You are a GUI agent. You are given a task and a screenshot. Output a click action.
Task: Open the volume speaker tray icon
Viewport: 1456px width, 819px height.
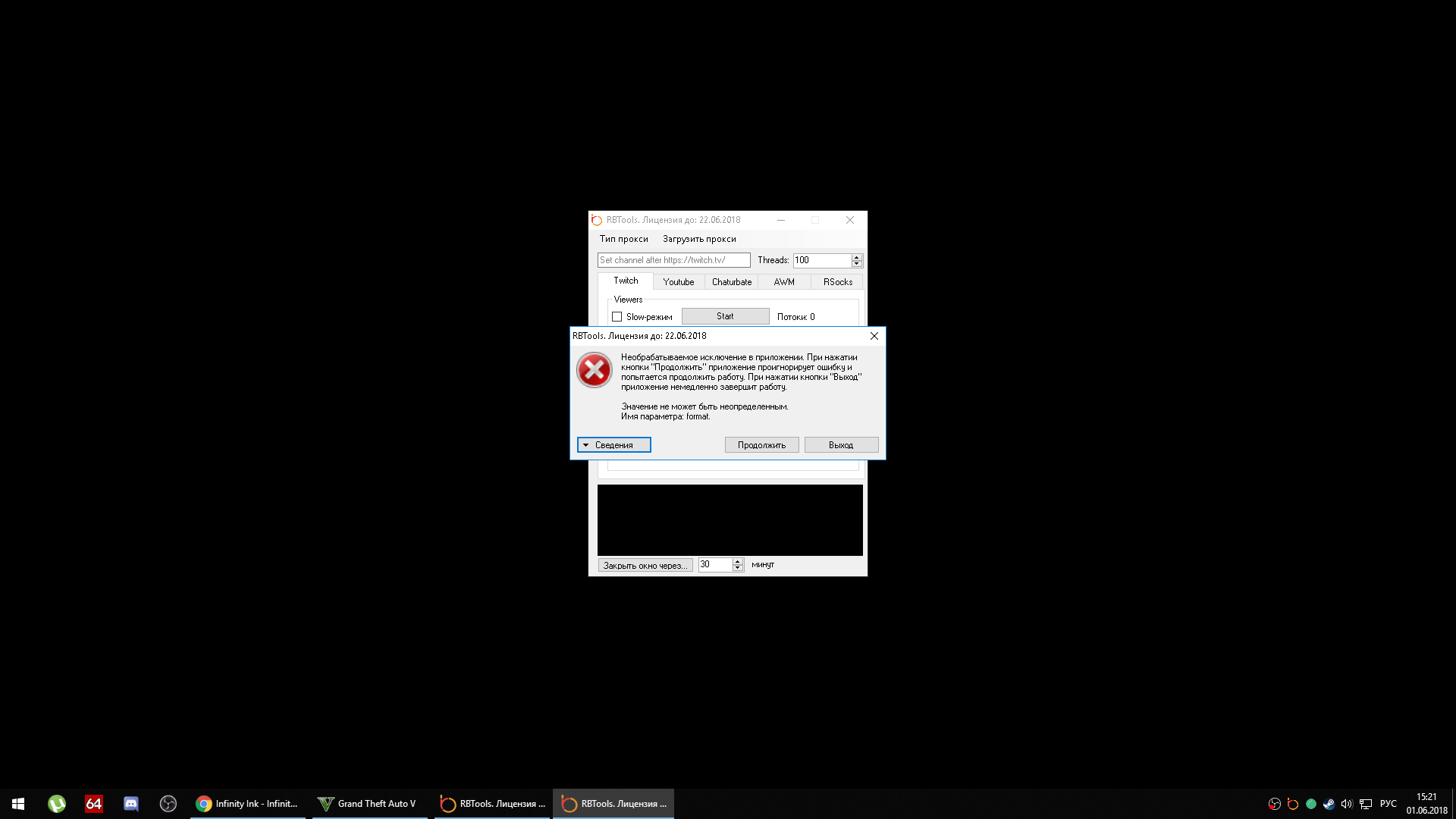(1347, 804)
